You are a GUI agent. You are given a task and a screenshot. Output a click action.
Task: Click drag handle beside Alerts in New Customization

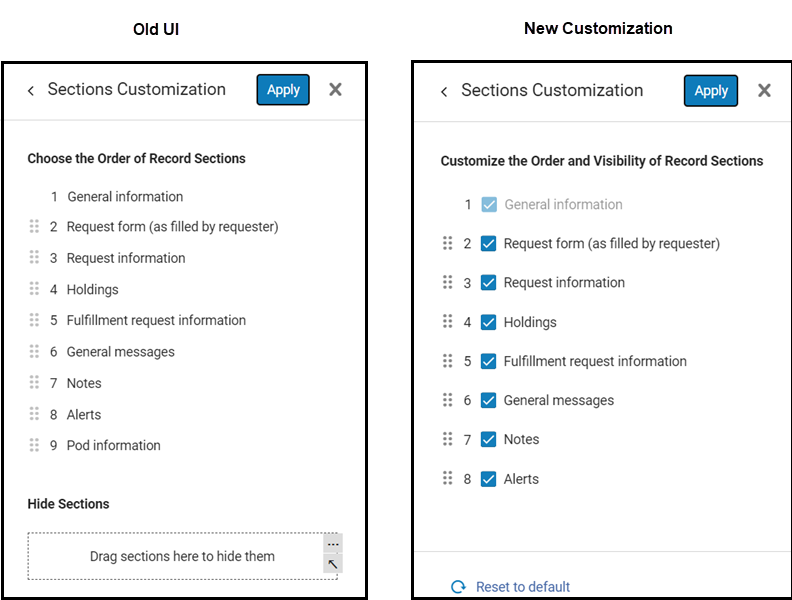pyautogui.click(x=448, y=478)
